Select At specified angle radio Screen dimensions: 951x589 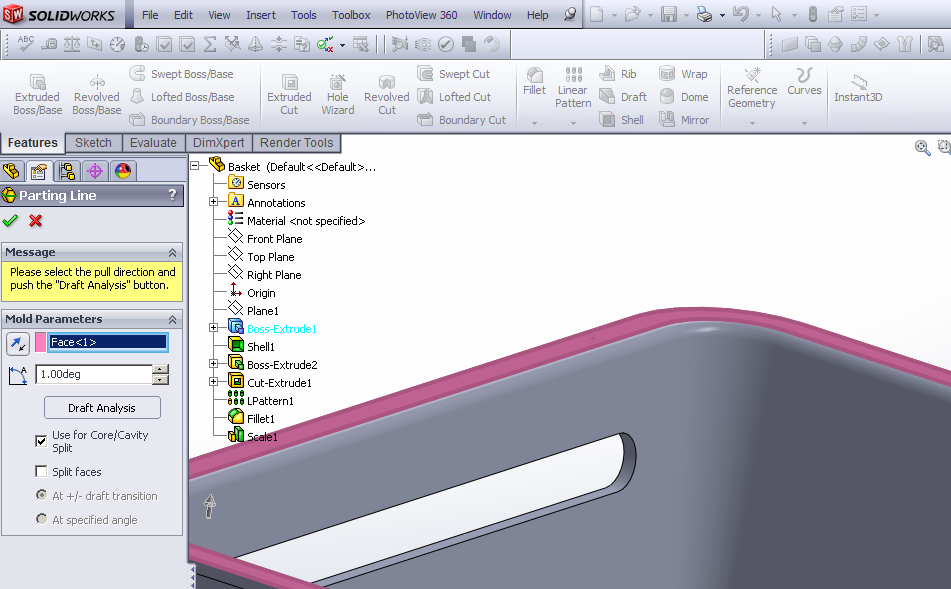(x=41, y=519)
